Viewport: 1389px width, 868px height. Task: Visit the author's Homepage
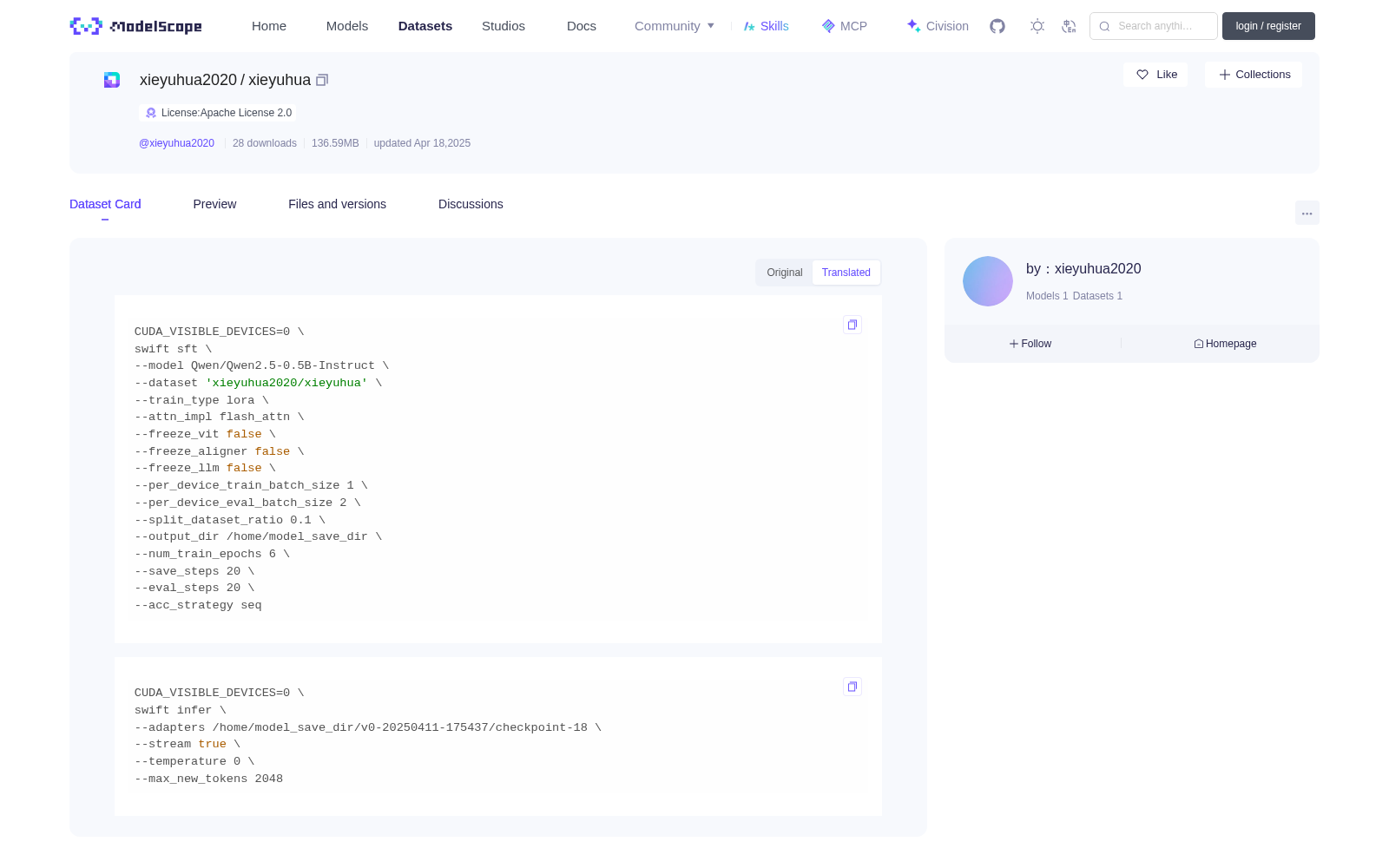pyautogui.click(x=1225, y=344)
